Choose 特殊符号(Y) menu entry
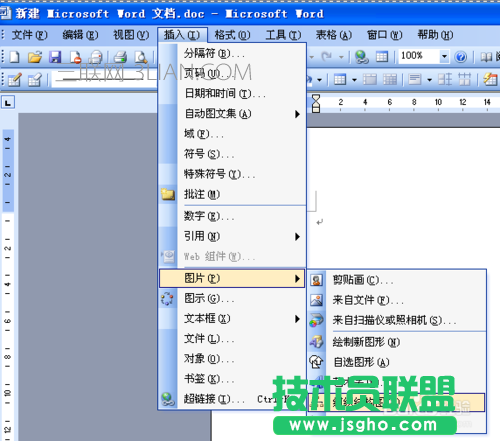 (x=232, y=174)
